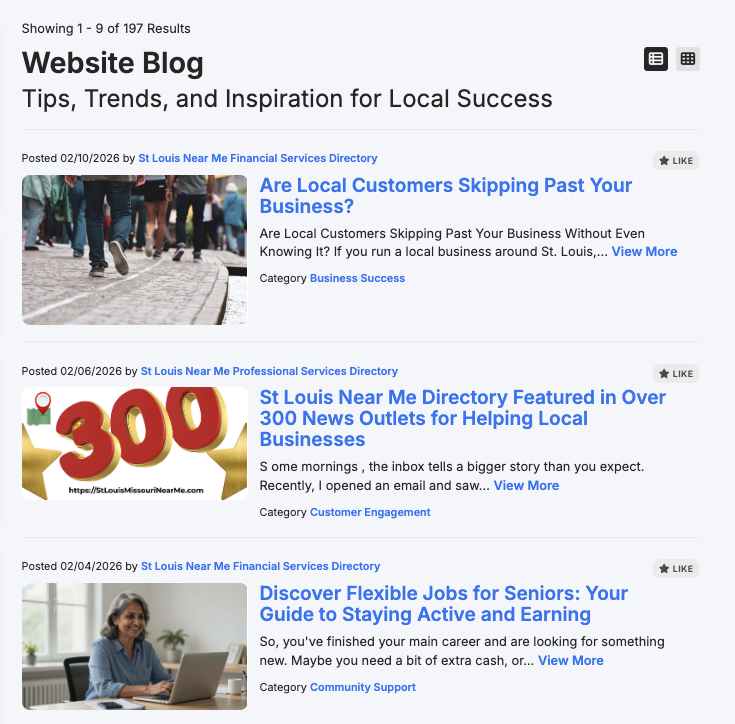This screenshot has height=724, width=735.
Task: Click View More on the local customers excerpt
Action: point(644,252)
